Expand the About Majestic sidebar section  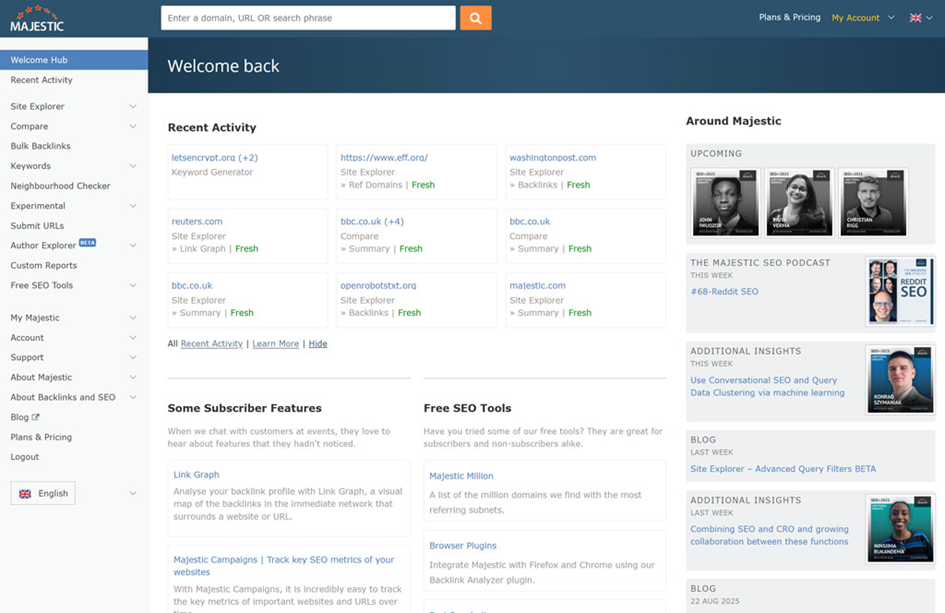(x=133, y=377)
